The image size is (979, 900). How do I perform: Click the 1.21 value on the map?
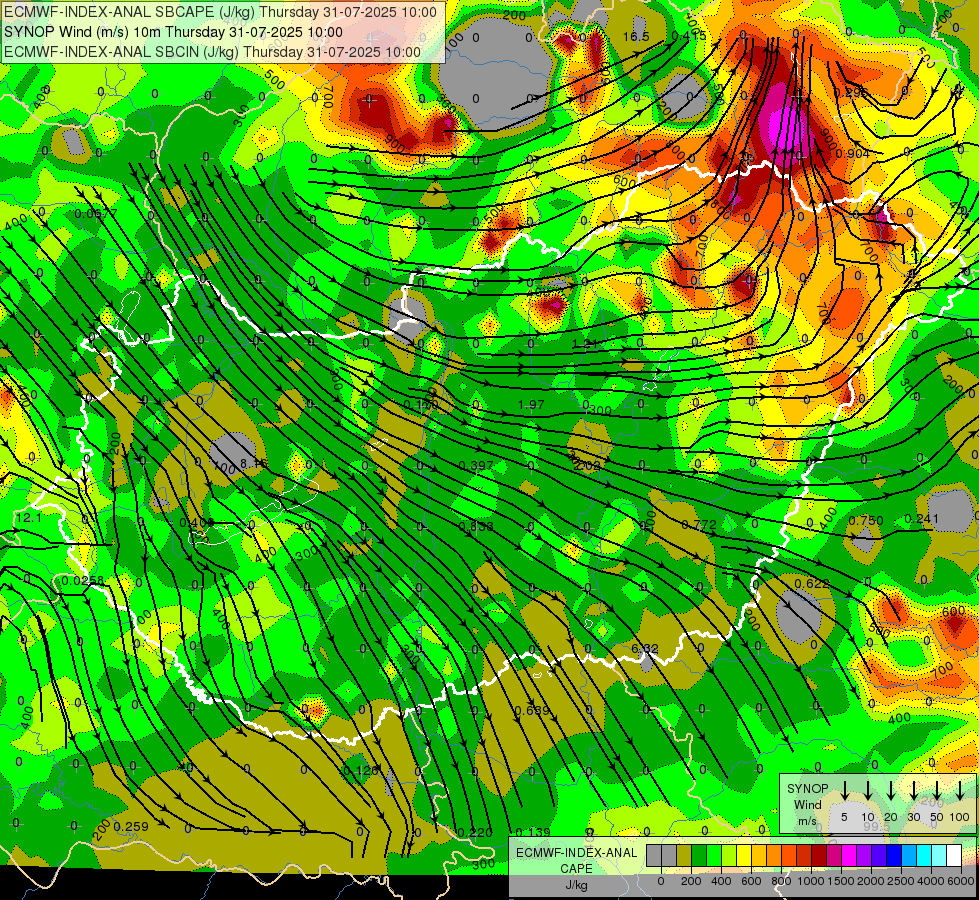tap(586, 344)
